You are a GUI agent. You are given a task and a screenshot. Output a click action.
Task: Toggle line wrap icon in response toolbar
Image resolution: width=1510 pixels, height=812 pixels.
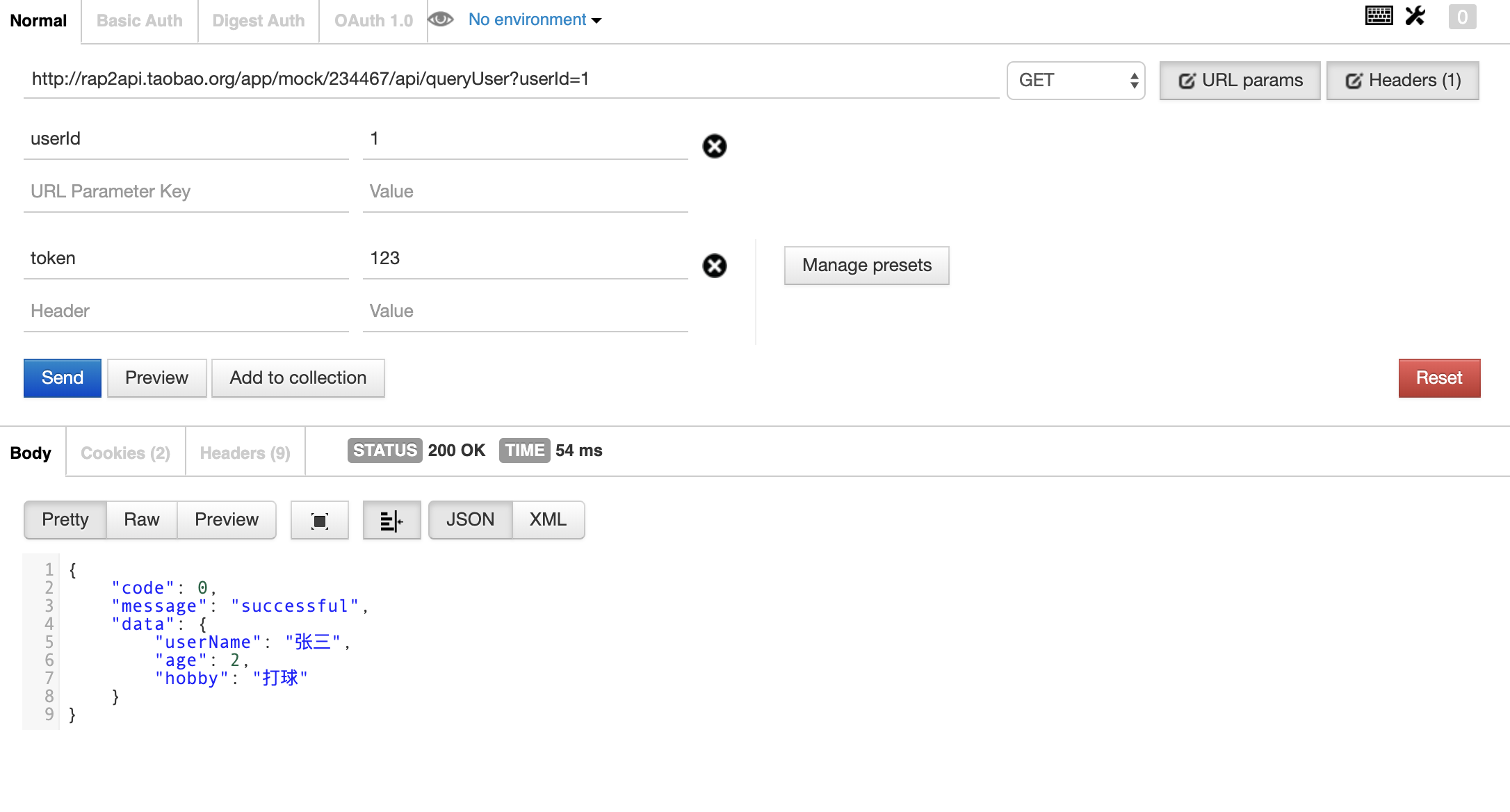pyautogui.click(x=392, y=520)
